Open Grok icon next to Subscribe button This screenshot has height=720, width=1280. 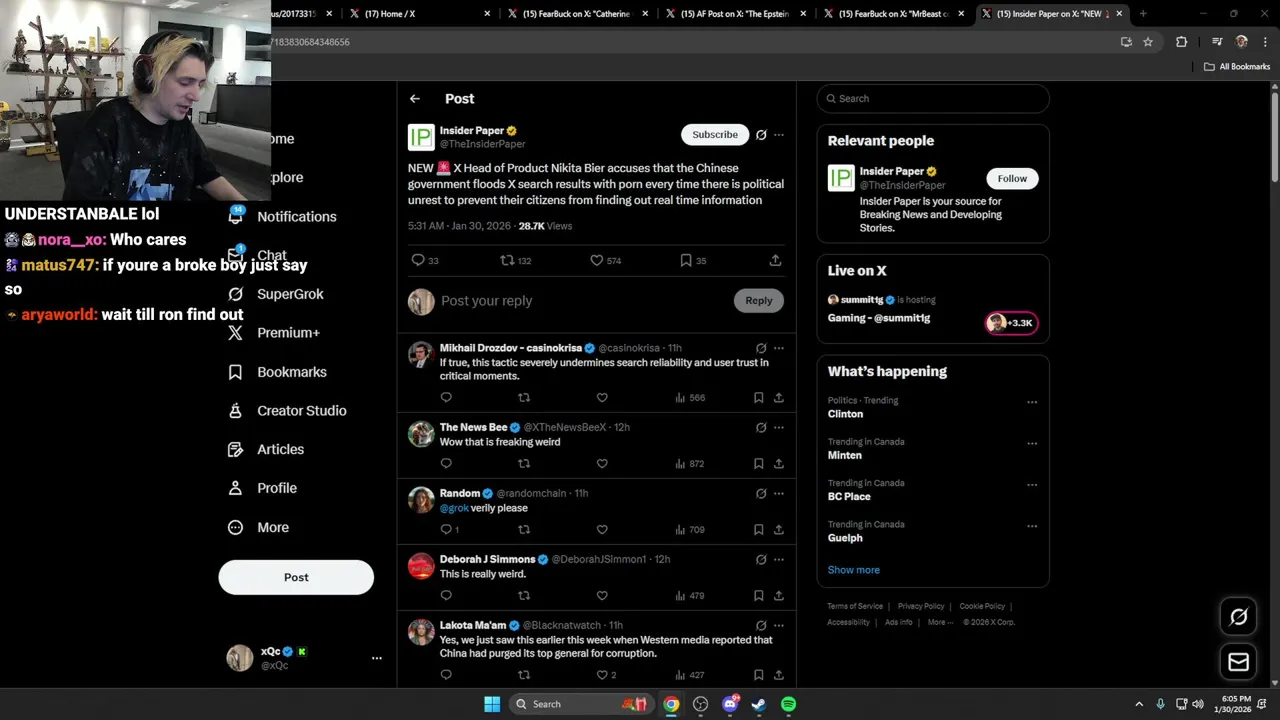(761, 135)
